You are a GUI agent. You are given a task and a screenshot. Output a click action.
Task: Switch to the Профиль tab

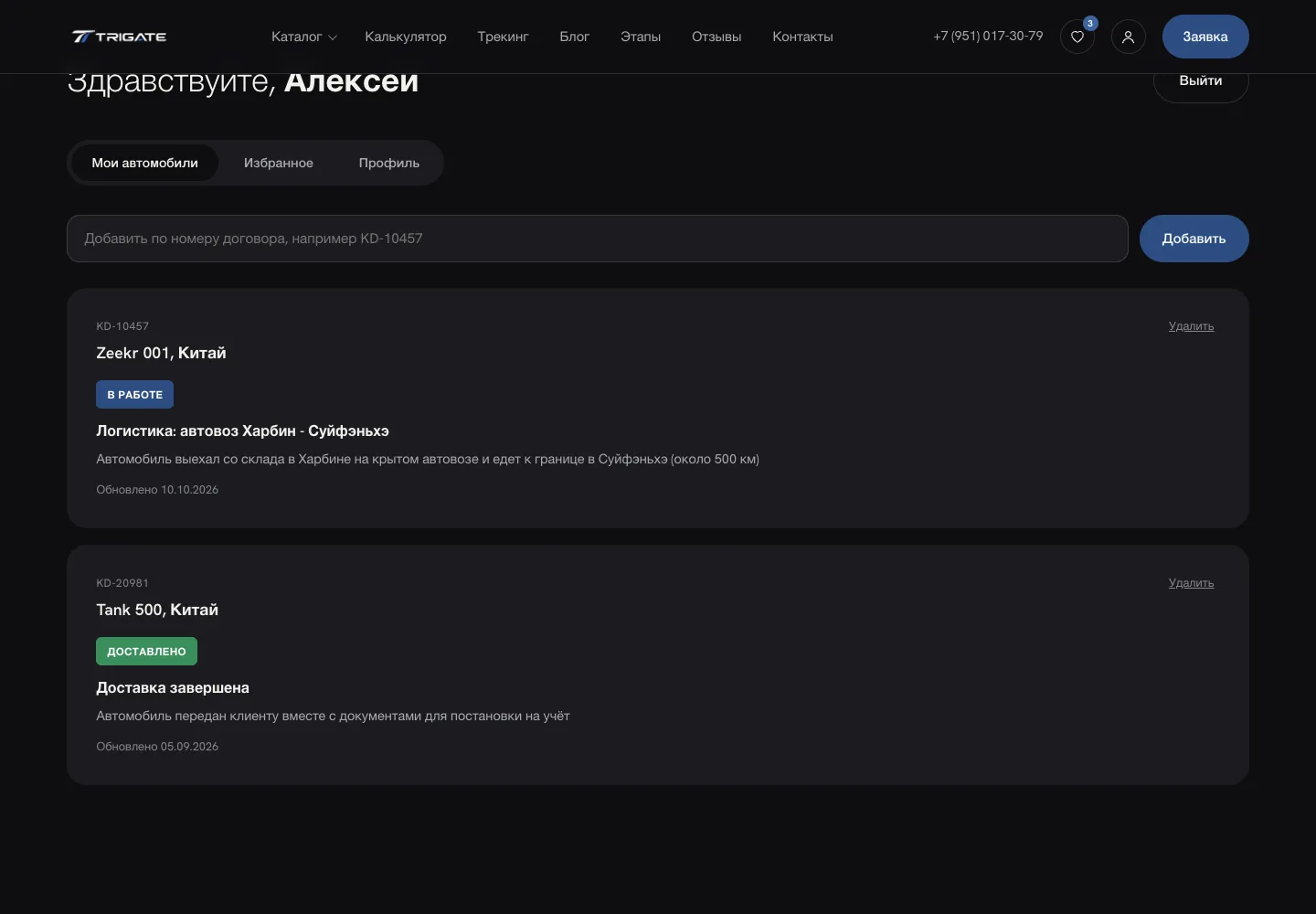389,163
